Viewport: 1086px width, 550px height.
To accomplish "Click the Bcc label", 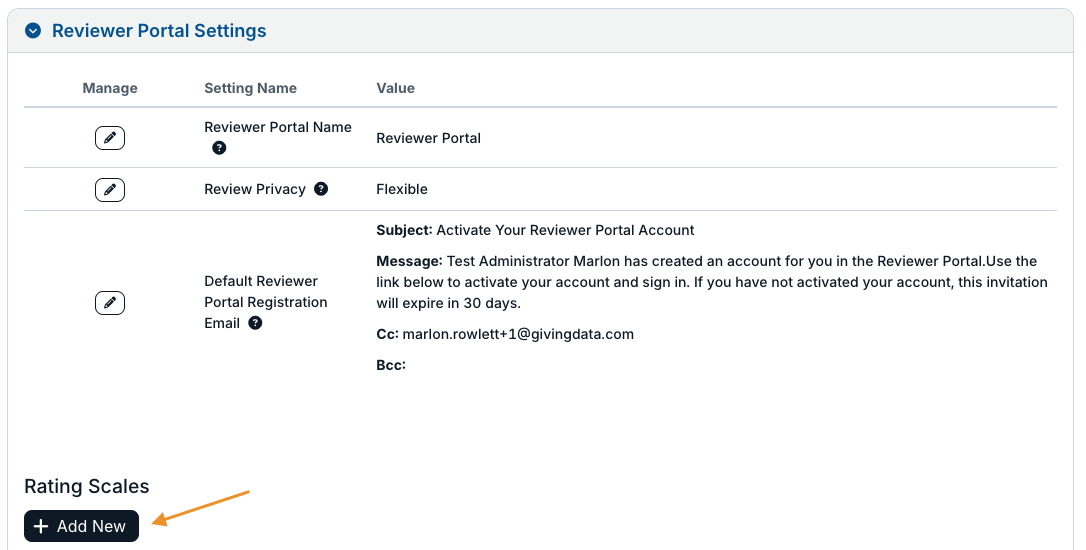I will point(391,365).
